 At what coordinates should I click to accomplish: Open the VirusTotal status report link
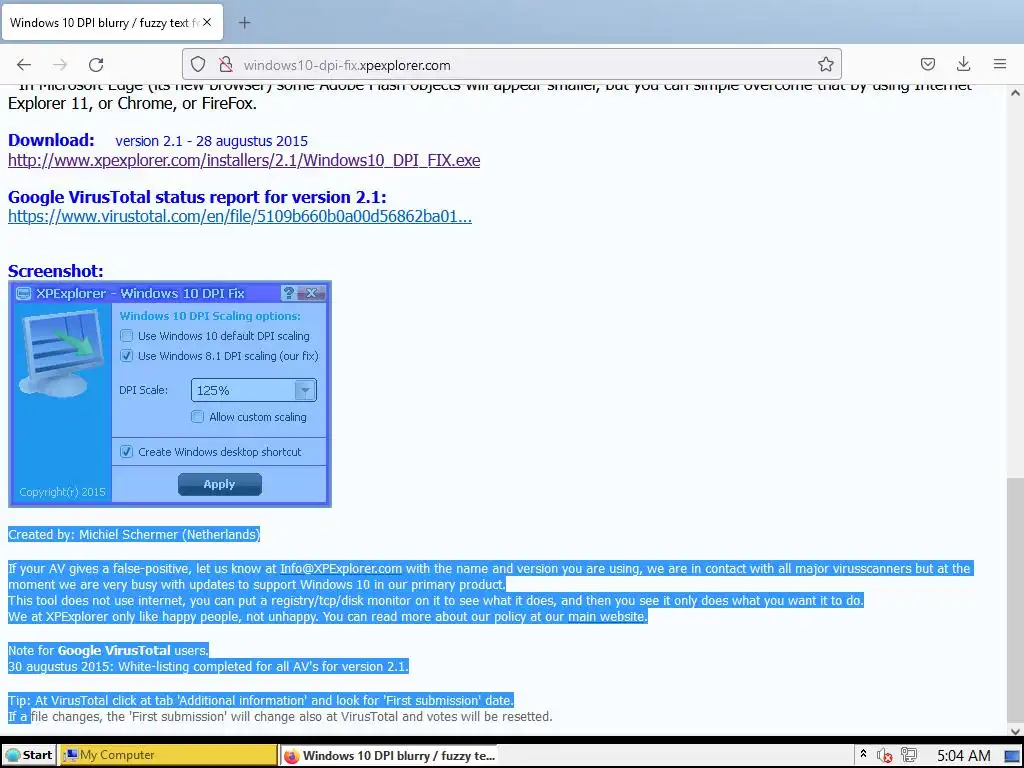pyautogui.click(x=240, y=216)
